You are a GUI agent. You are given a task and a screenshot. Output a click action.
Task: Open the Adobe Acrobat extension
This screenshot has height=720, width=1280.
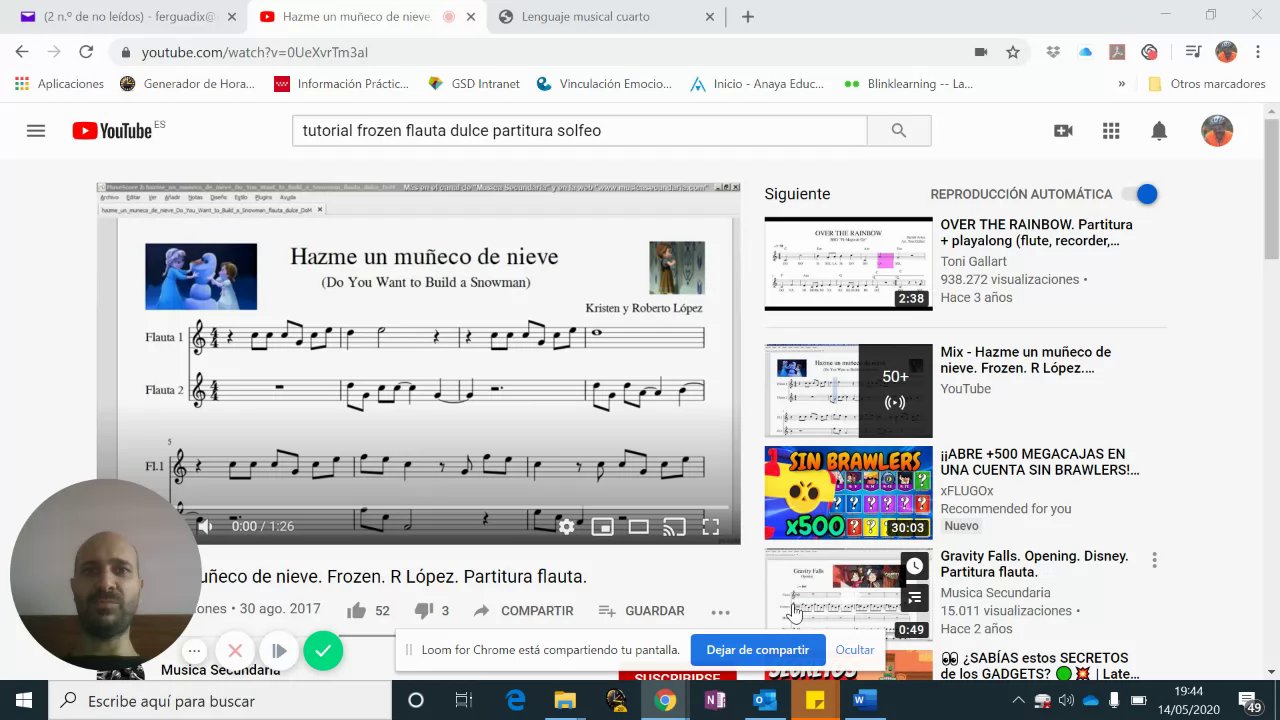tap(1118, 52)
